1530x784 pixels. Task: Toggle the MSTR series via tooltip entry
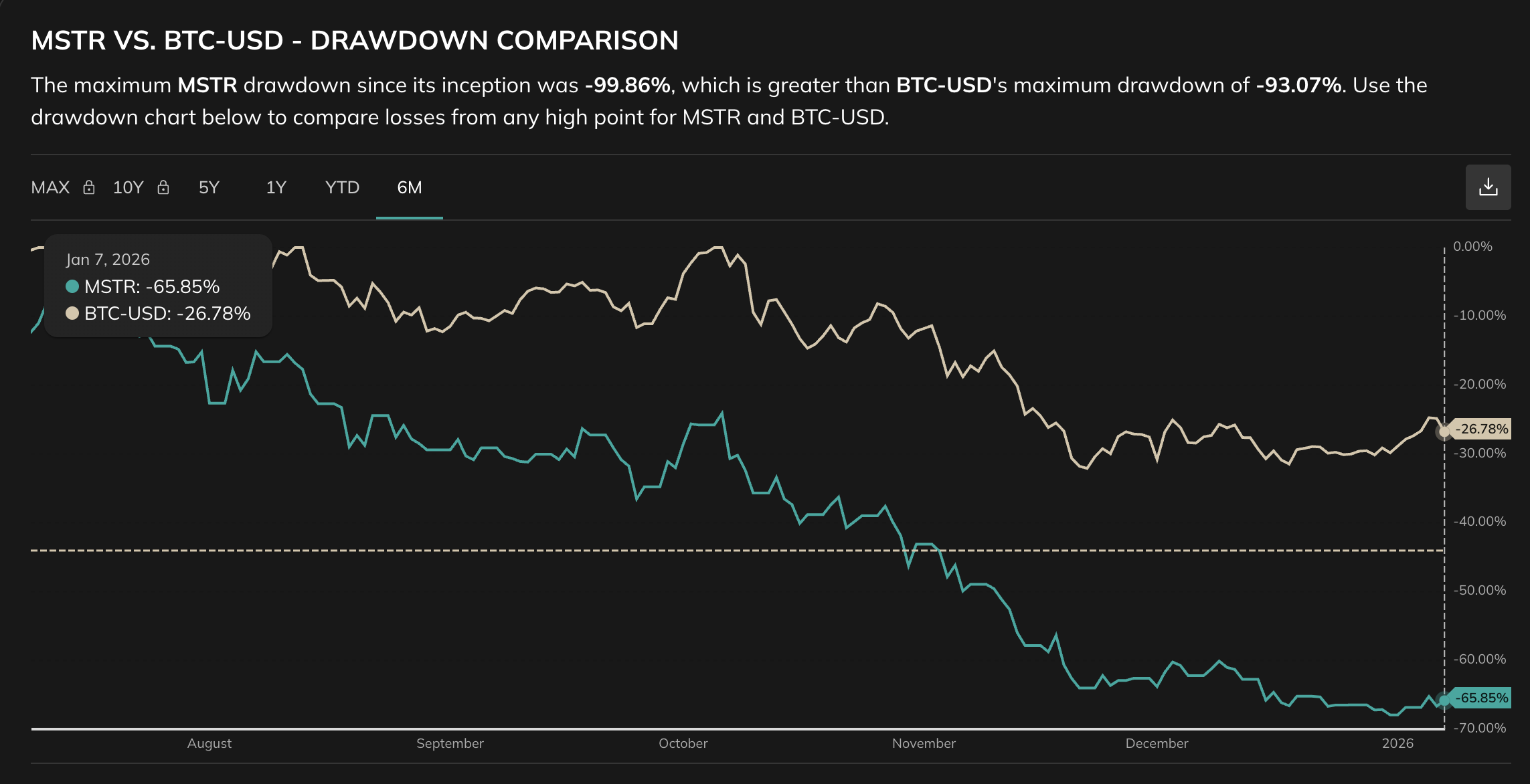click(152, 287)
